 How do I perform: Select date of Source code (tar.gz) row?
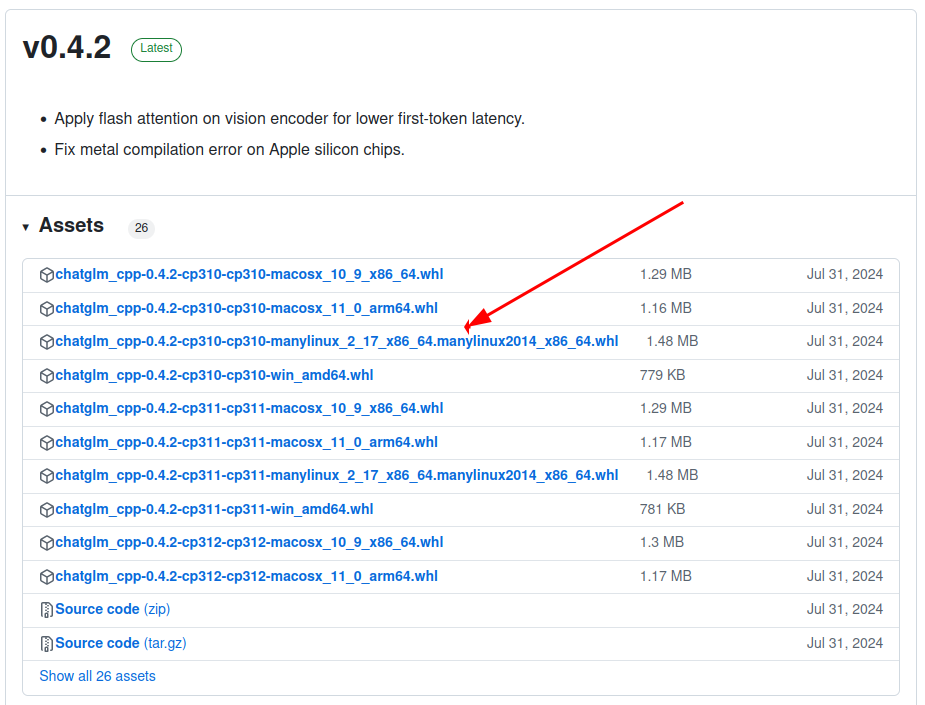coord(845,643)
